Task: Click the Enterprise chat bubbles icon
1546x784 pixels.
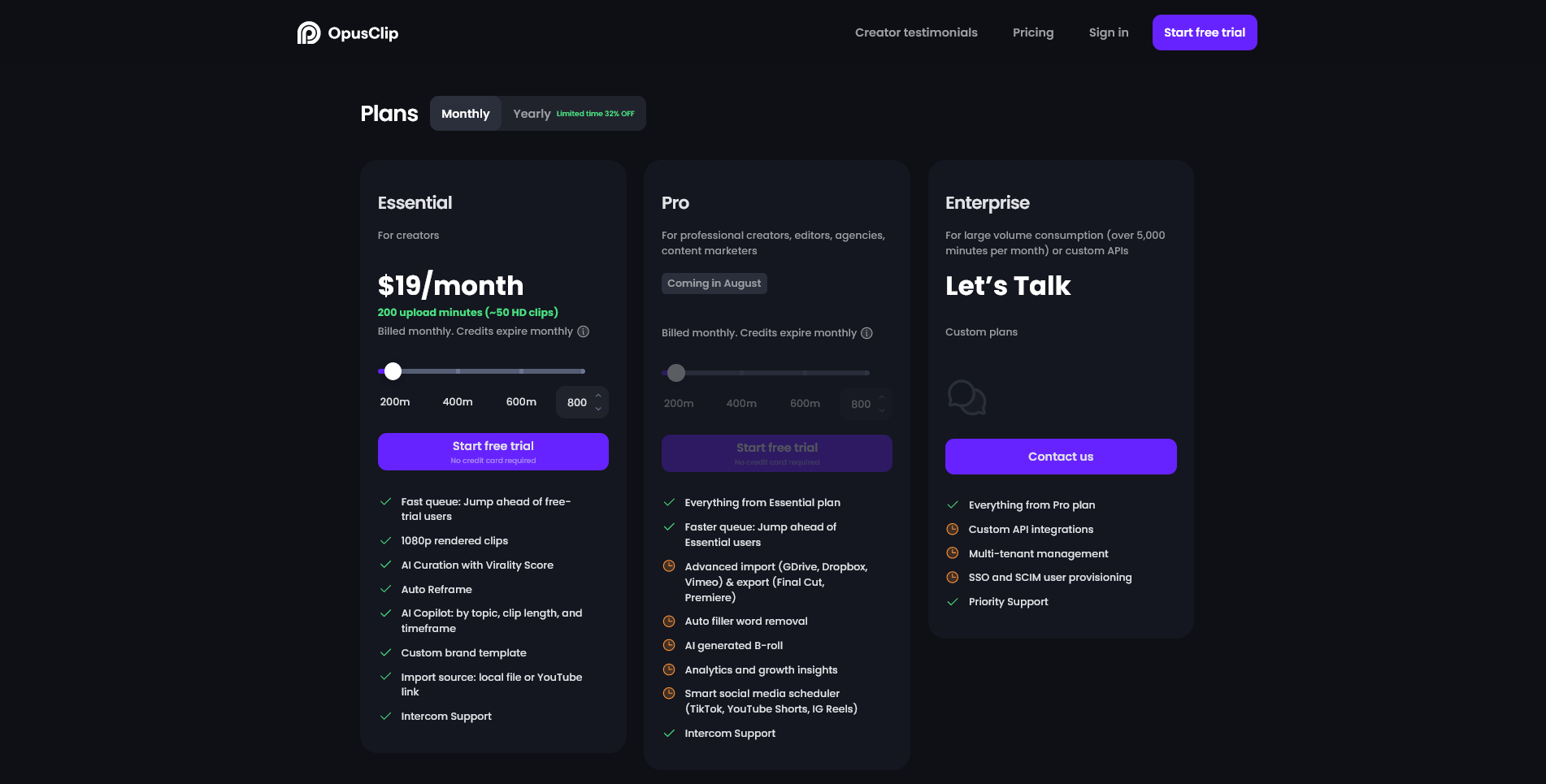Action: [966, 397]
